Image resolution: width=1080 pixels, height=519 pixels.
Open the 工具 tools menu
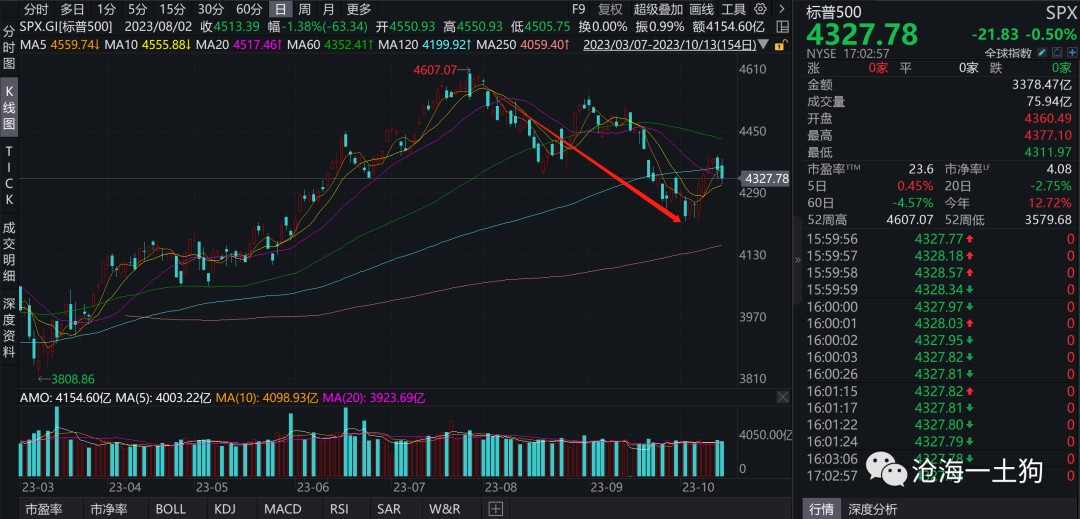pos(733,9)
